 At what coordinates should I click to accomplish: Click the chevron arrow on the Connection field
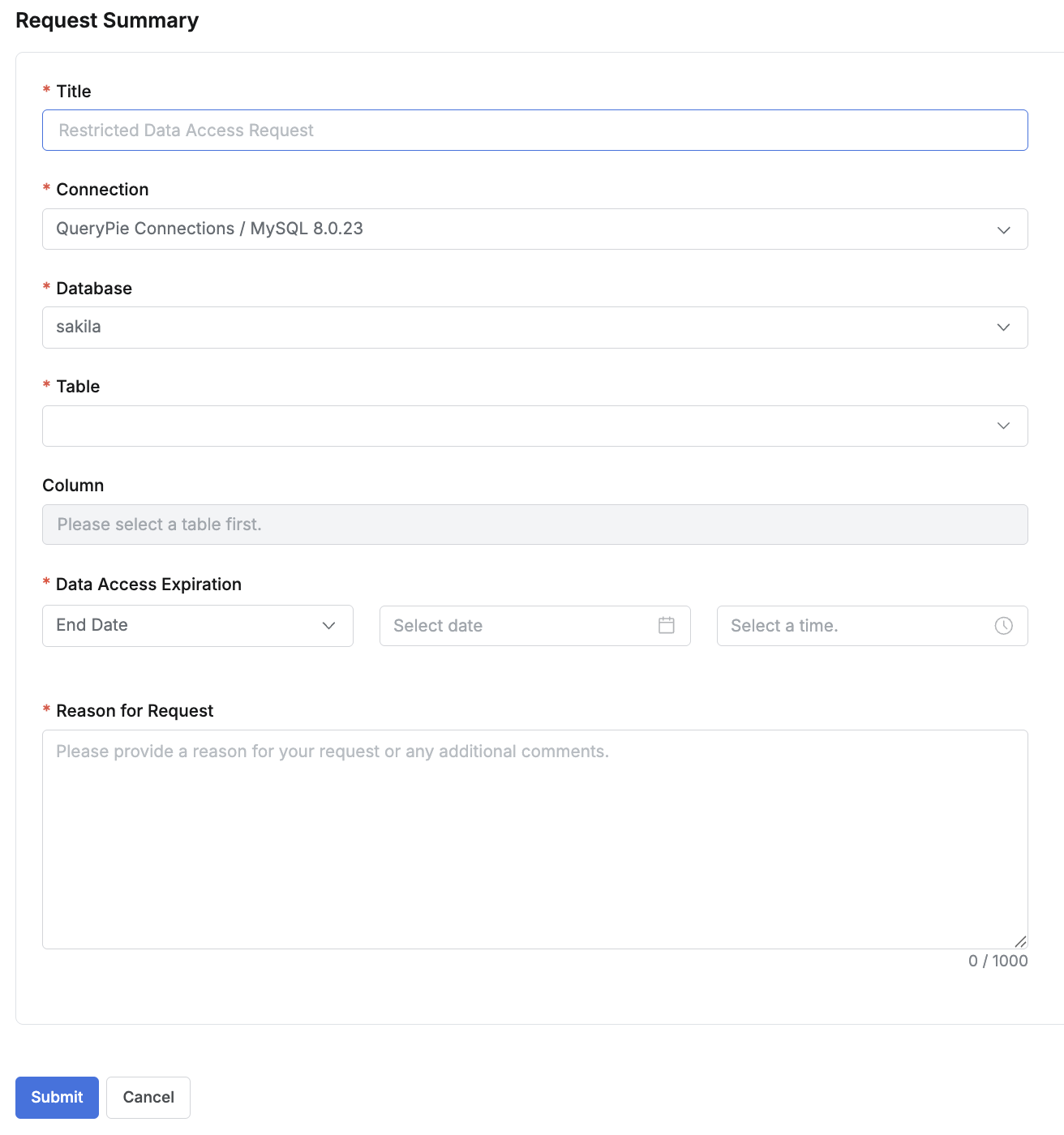1003,229
